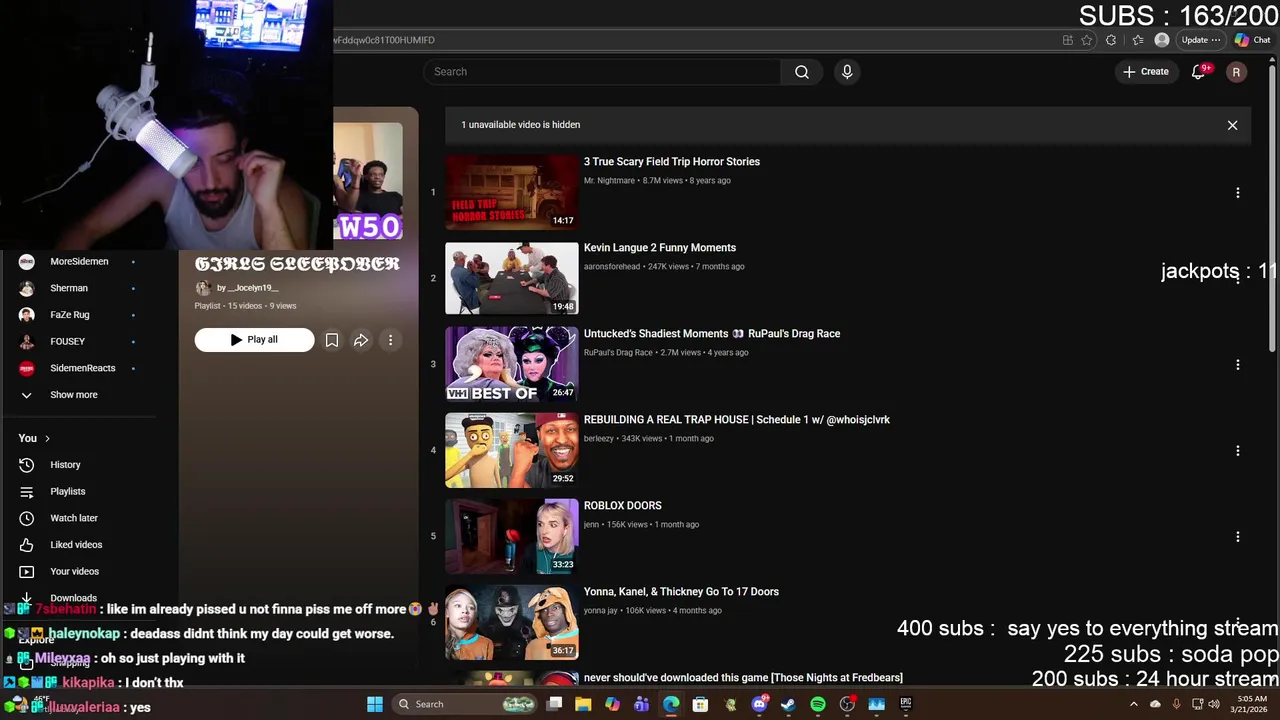Click the YouTube search magnifier button
Screen dimensions: 1280x720
point(801,72)
